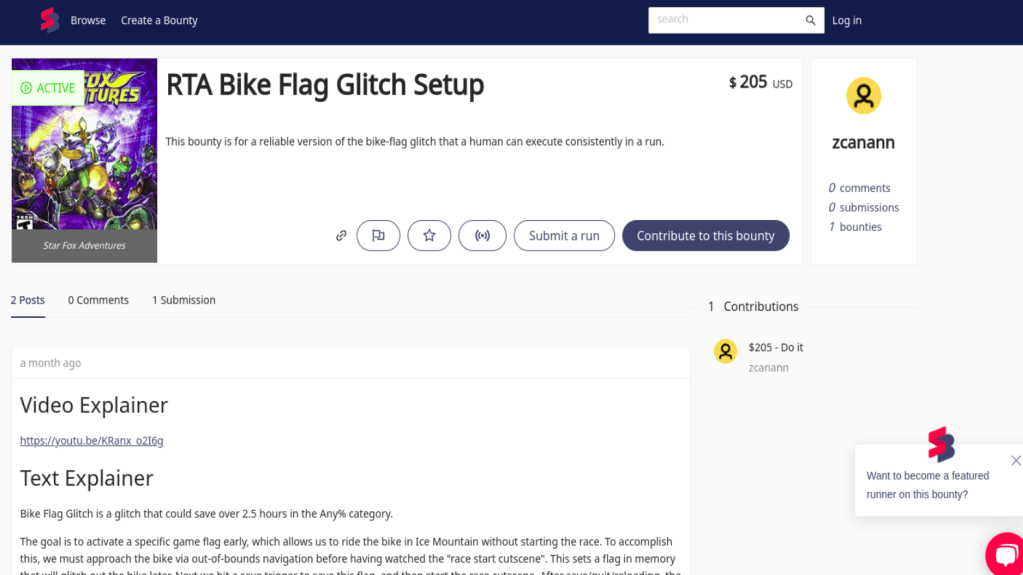The width and height of the screenshot is (1023, 575).
Task: Click contributor avatar beside $205 contribution
Action: pos(726,351)
